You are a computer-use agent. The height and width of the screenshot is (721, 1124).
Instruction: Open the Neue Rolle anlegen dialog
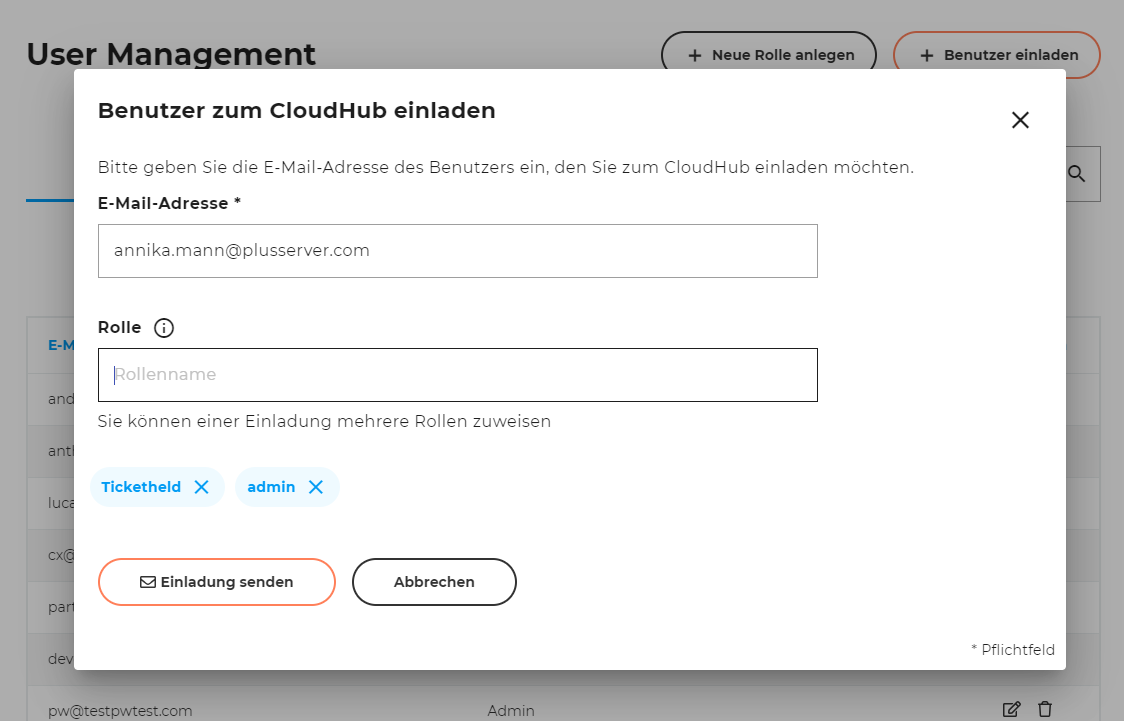[769, 55]
